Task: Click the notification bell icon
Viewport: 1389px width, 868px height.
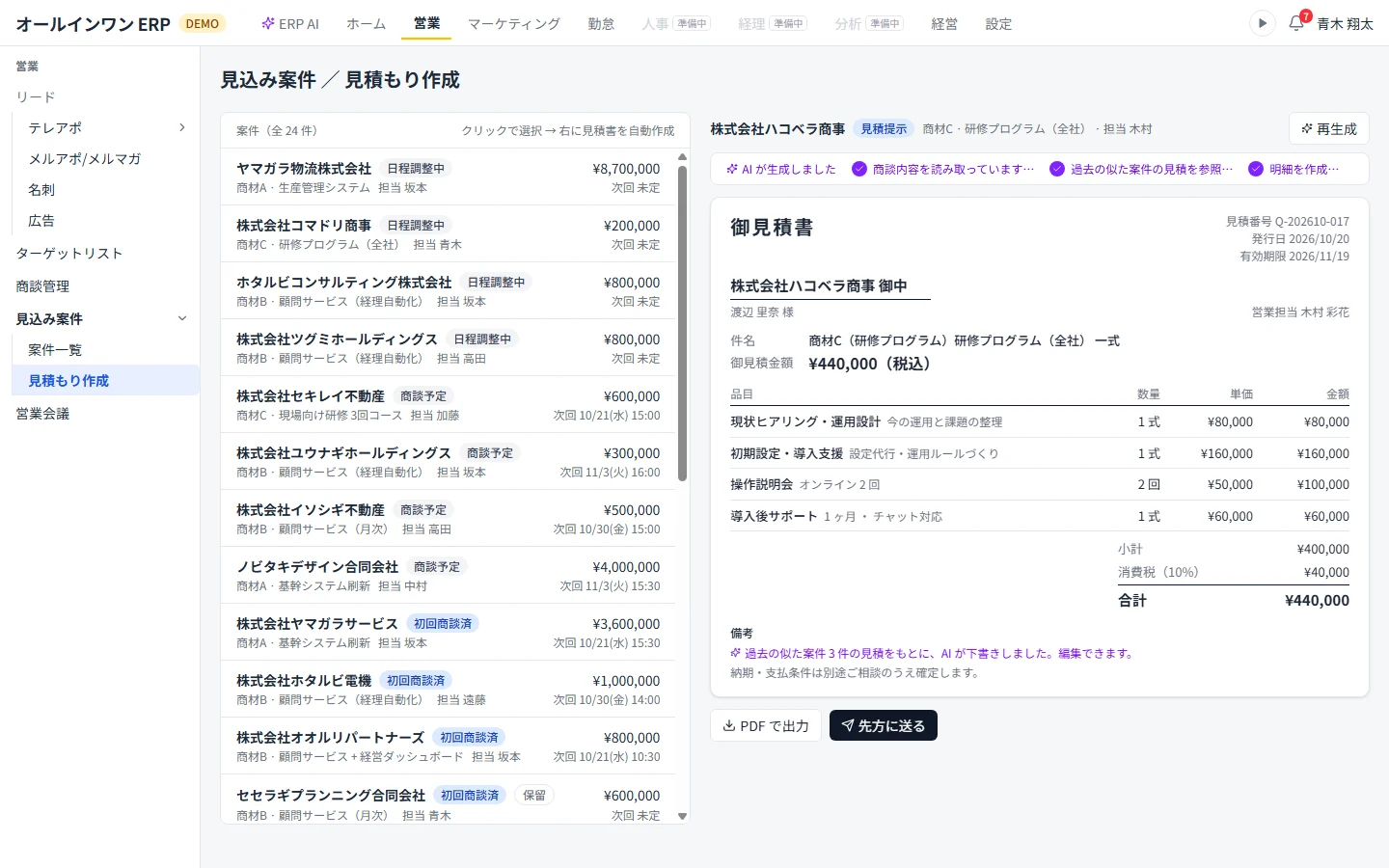Action: tap(1296, 23)
